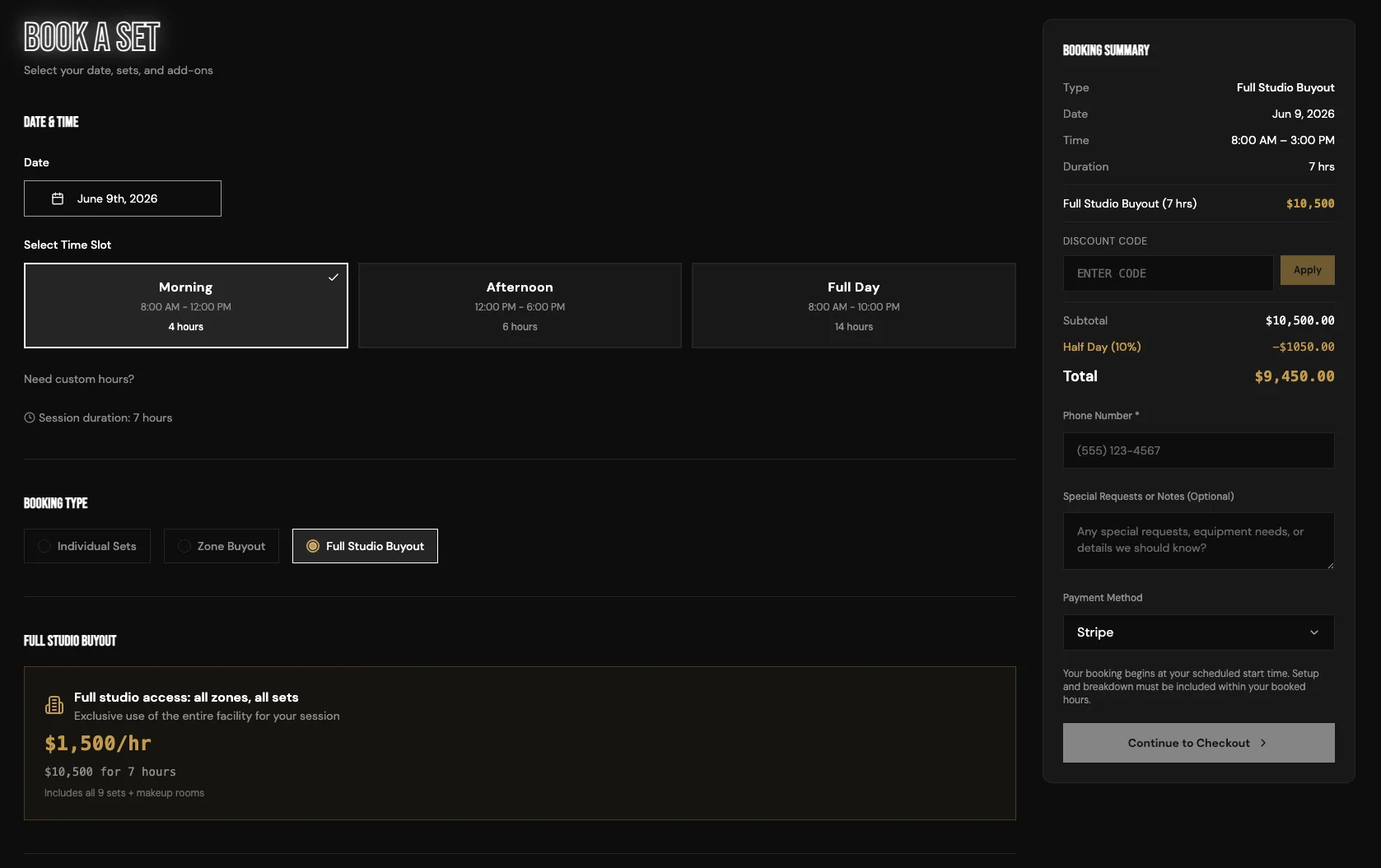The image size is (1381, 868).
Task: Click the Type value Full Studio Buyout in summary
Action: point(1285,87)
